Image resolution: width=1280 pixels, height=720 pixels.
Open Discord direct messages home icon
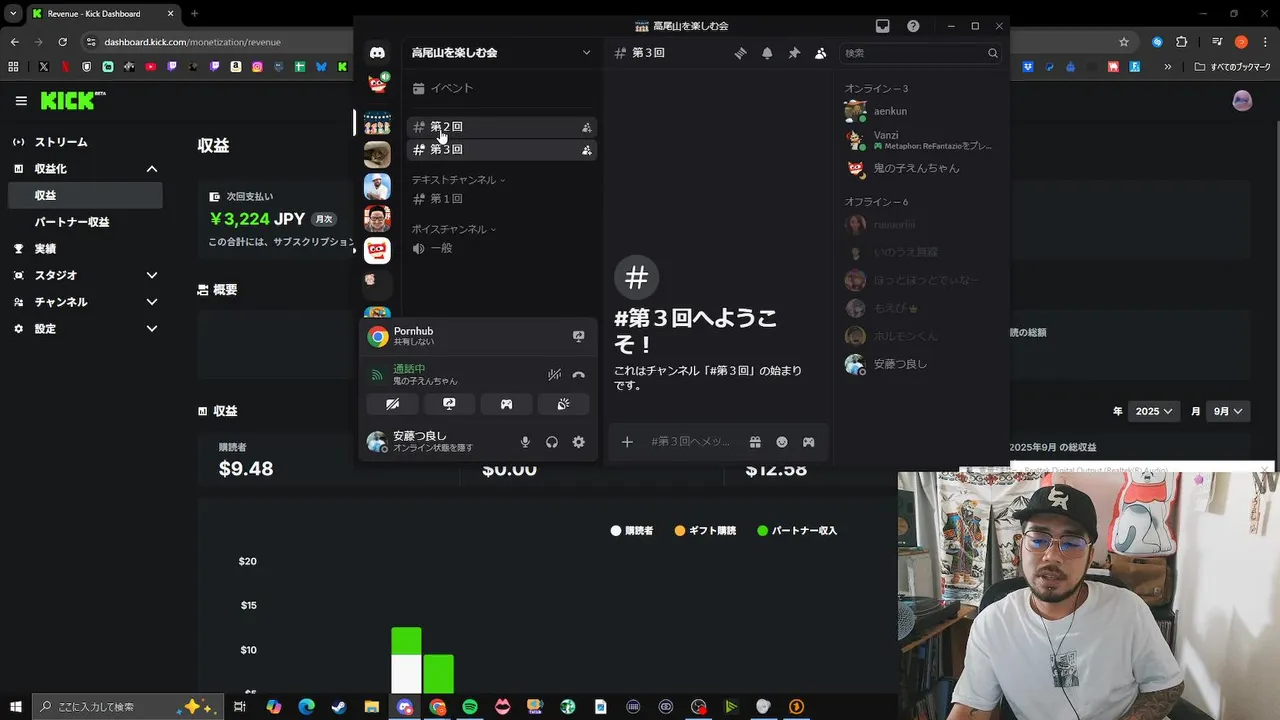(377, 53)
